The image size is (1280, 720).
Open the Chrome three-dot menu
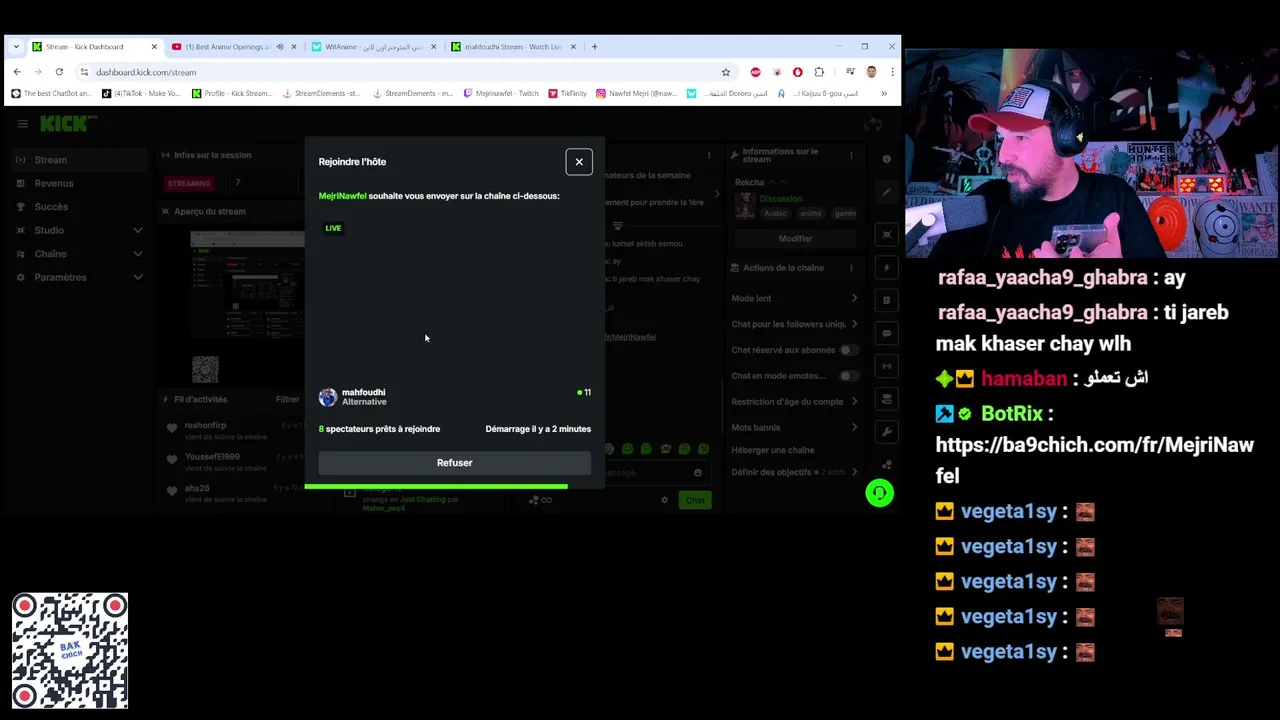(892, 72)
